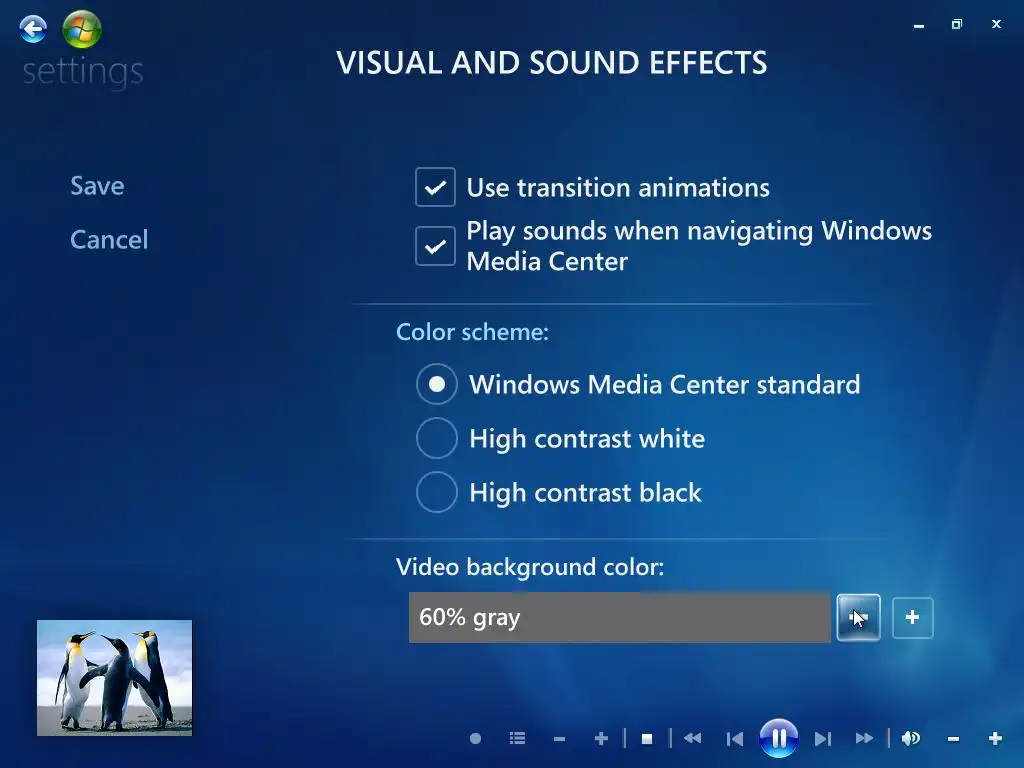Click channel down minus in transport bar

point(559,739)
